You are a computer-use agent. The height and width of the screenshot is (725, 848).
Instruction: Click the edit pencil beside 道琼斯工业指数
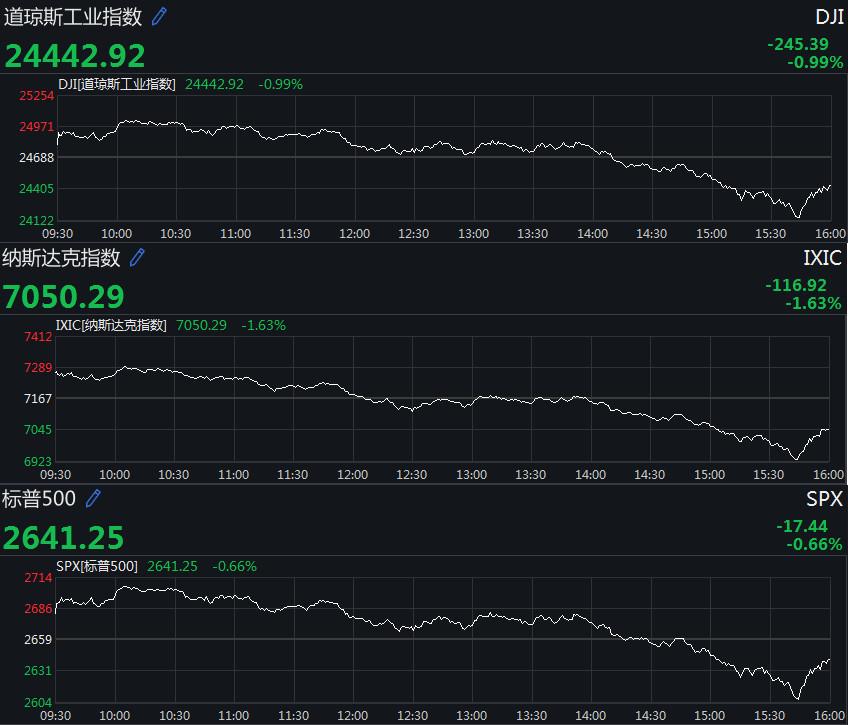[159, 16]
